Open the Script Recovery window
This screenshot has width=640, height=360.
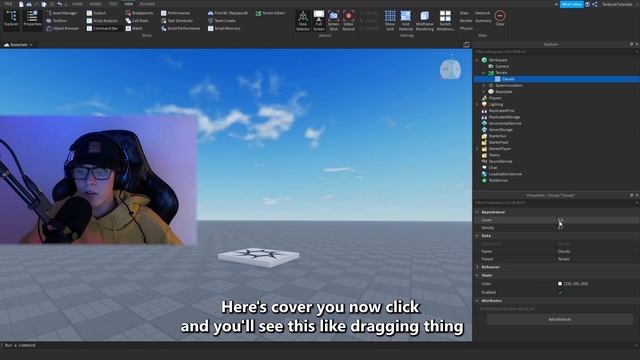224,29
